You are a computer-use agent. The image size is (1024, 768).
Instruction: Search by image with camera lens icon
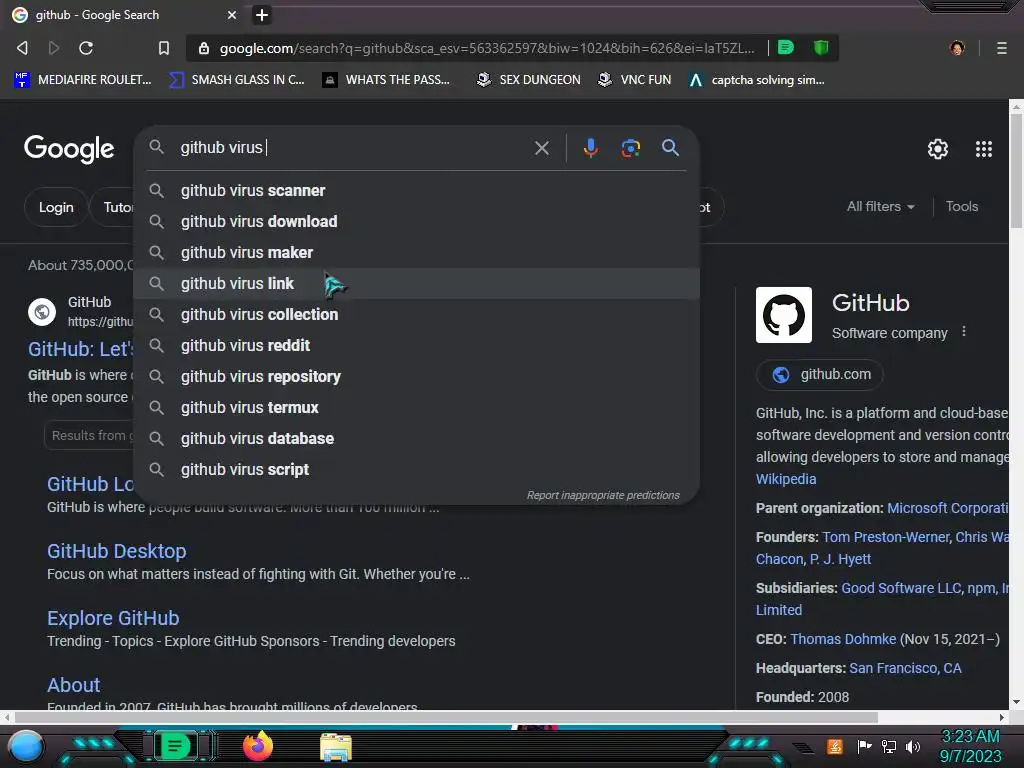coord(630,148)
